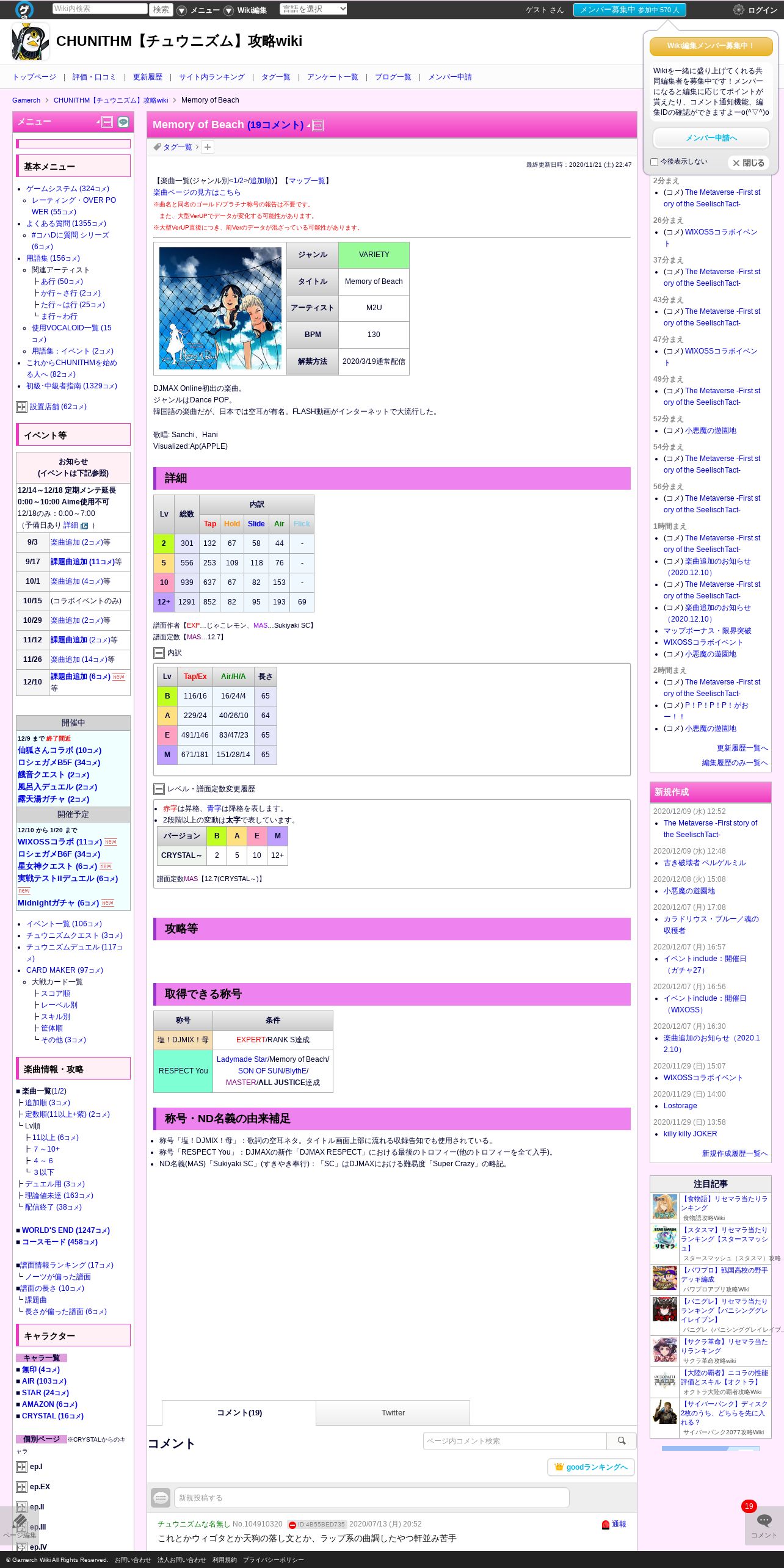
Task: Click the ページ内コメント検索 field
Action: click(515, 1441)
